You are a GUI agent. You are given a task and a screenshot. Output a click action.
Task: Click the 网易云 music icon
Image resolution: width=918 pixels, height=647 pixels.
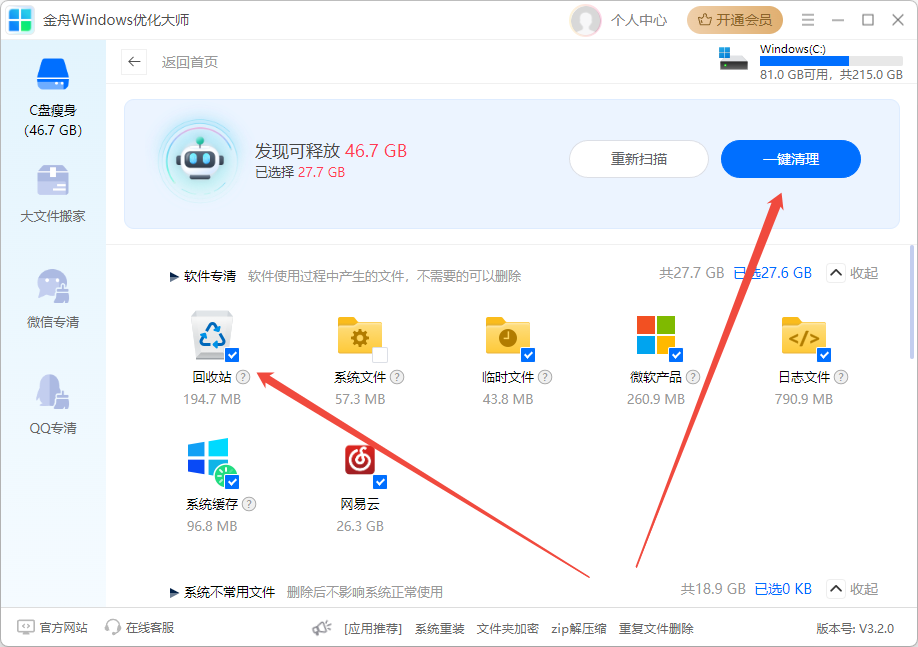(359, 460)
